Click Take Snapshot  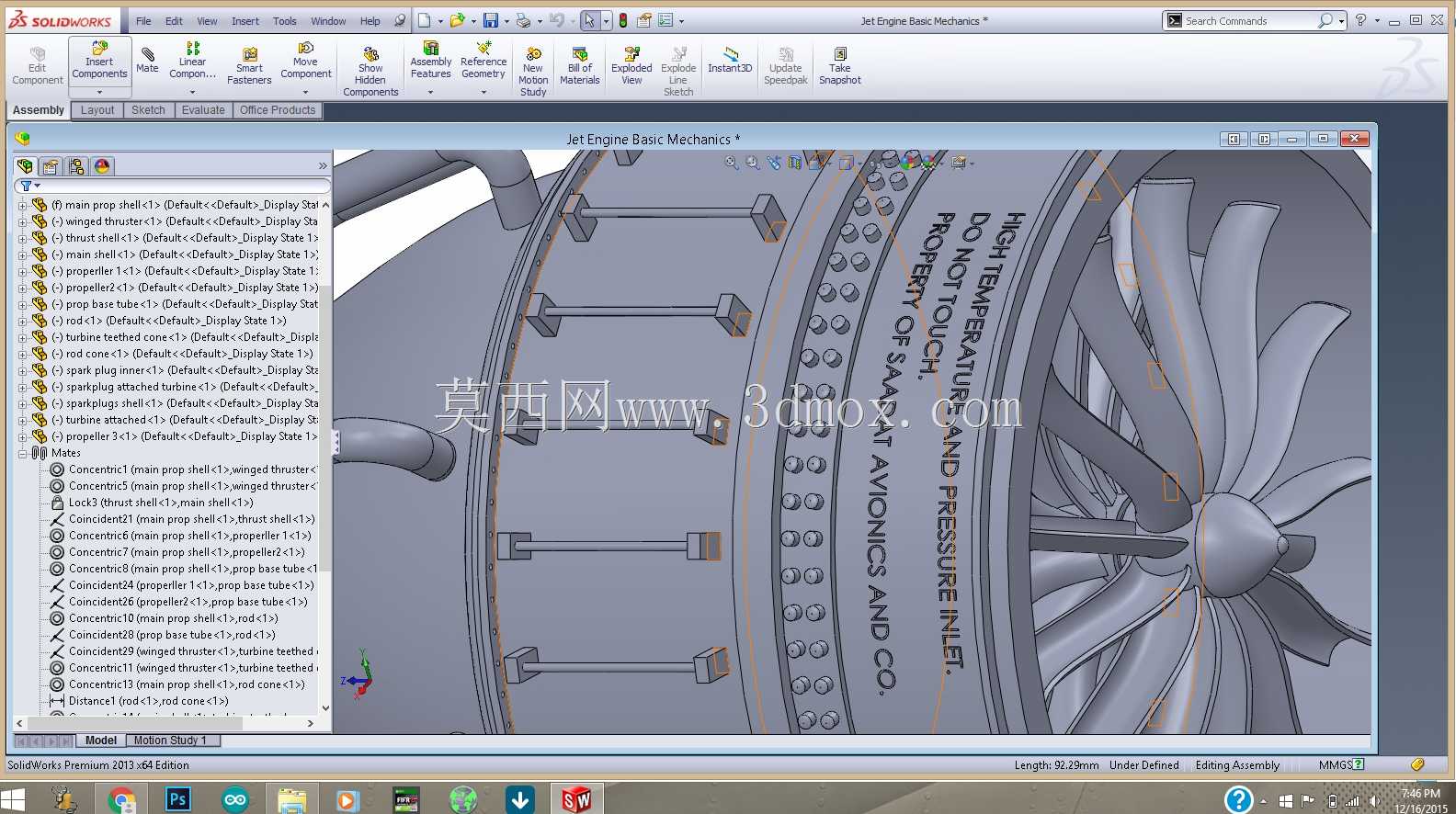coord(840,67)
